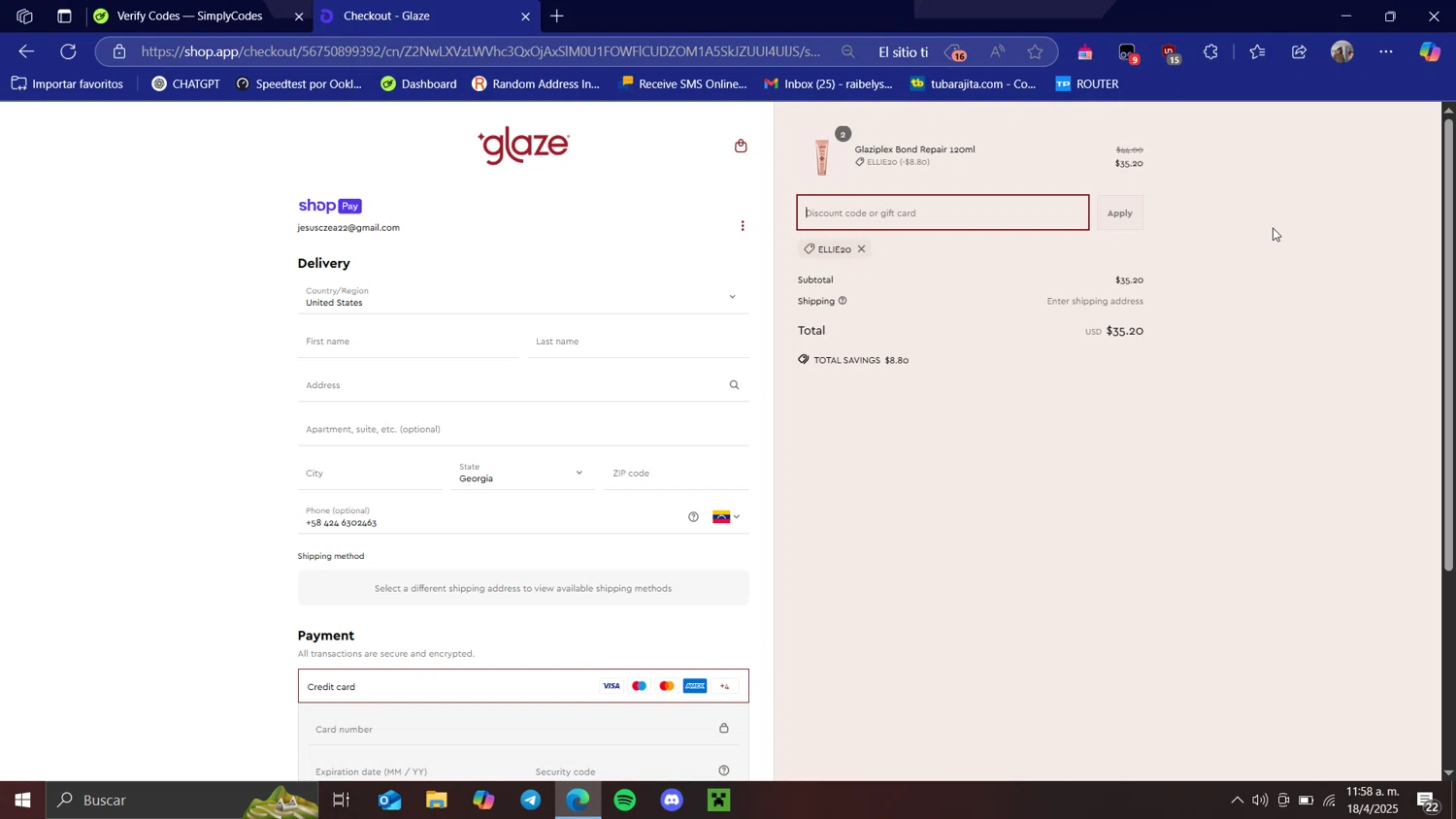1456x819 pixels.
Task: Open the shopping bag cart icon
Action: tap(741, 147)
